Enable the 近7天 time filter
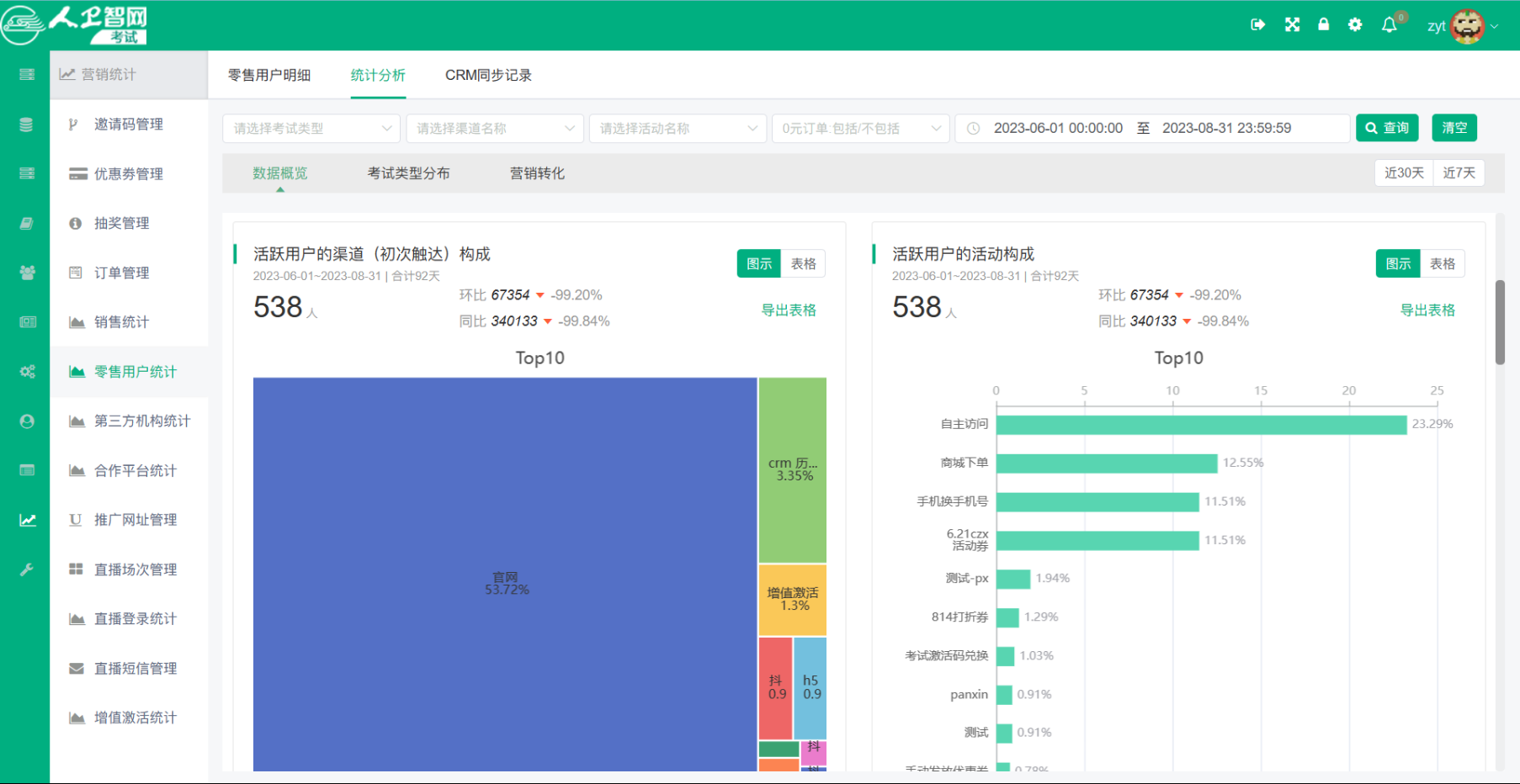Image resolution: width=1520 pixels, height=784 pixels. 1459,172
